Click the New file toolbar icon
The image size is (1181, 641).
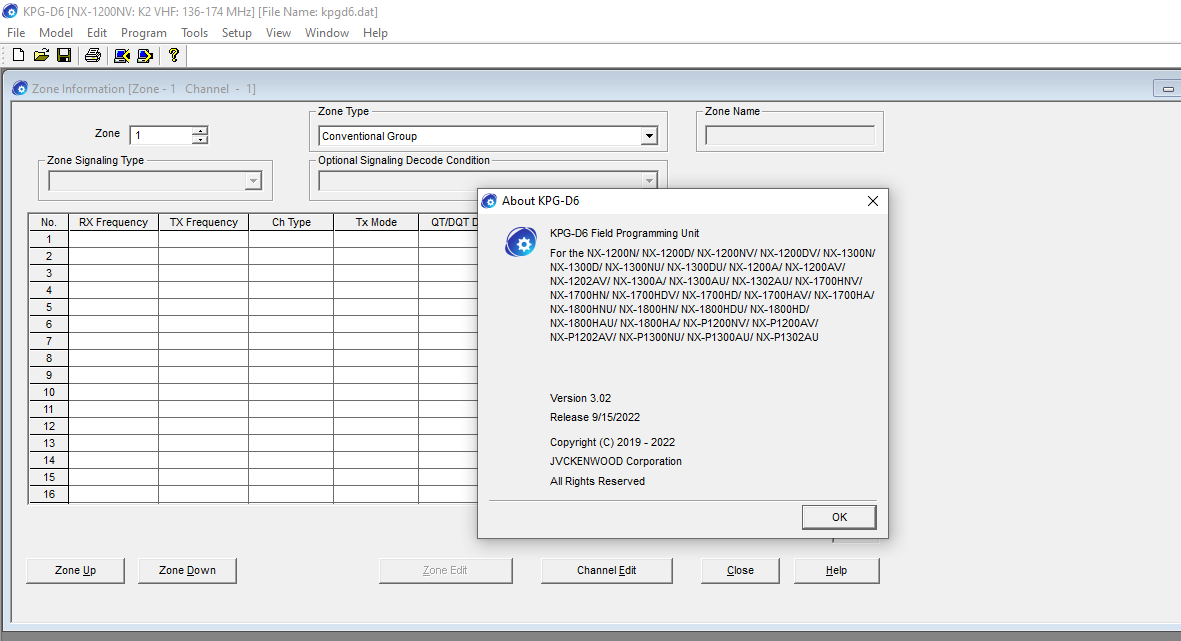click(19, 55)
